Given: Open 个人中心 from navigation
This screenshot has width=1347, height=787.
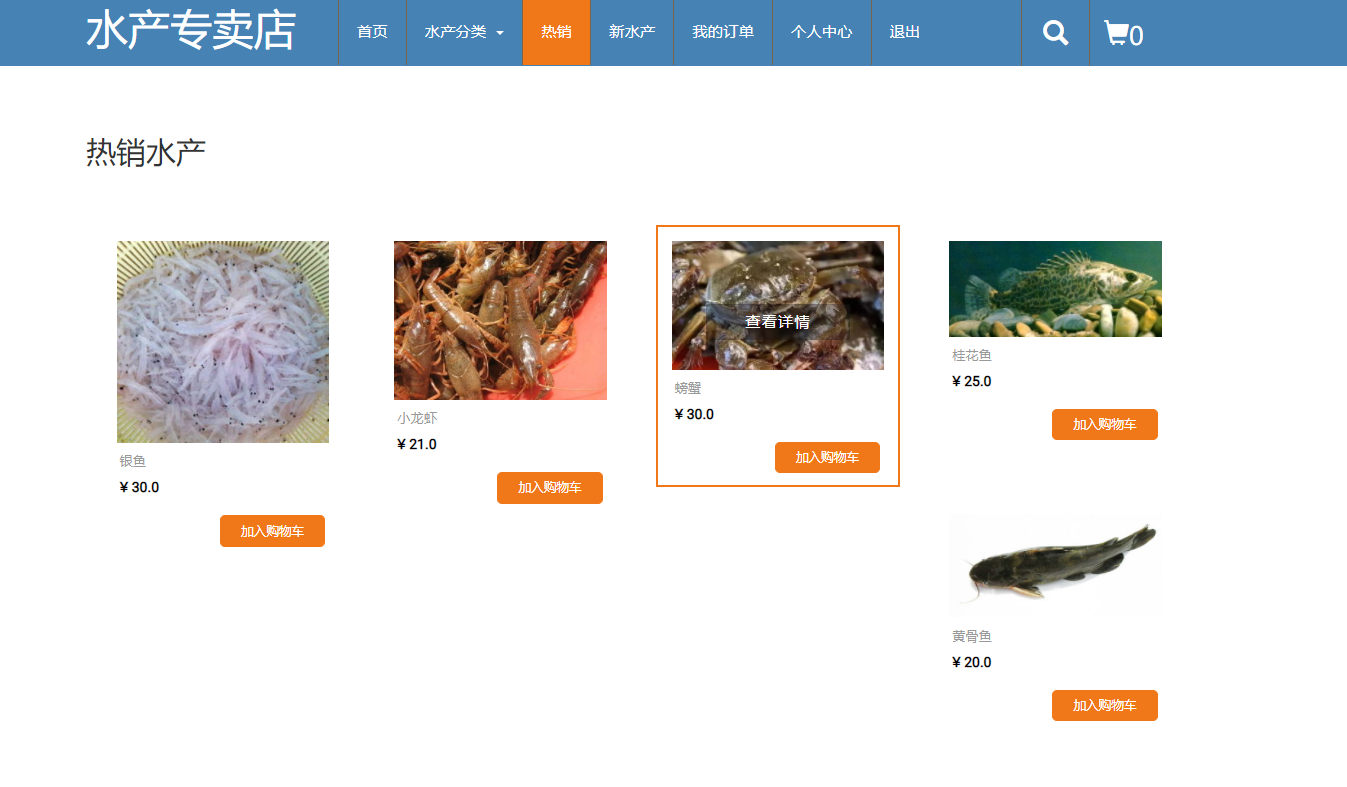Looking at the screenshot, I should (x=821, y=33).
